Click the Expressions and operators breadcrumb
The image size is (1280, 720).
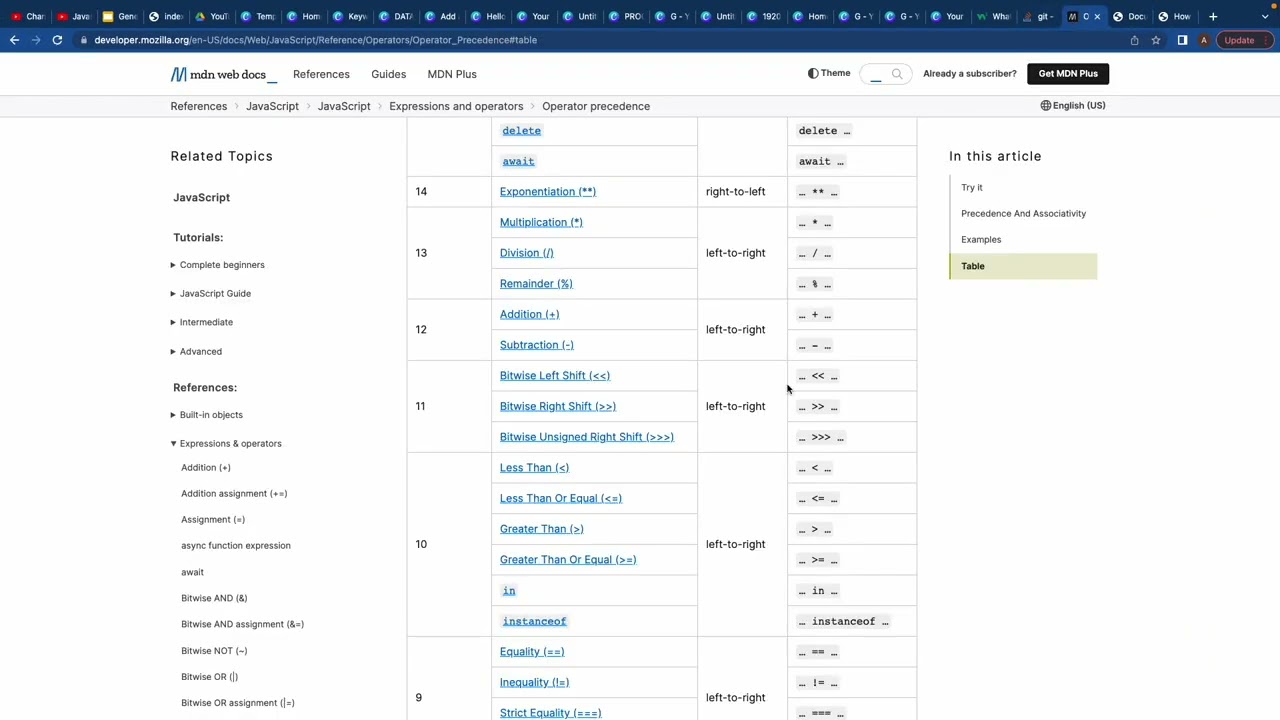[x=456, y=106]
